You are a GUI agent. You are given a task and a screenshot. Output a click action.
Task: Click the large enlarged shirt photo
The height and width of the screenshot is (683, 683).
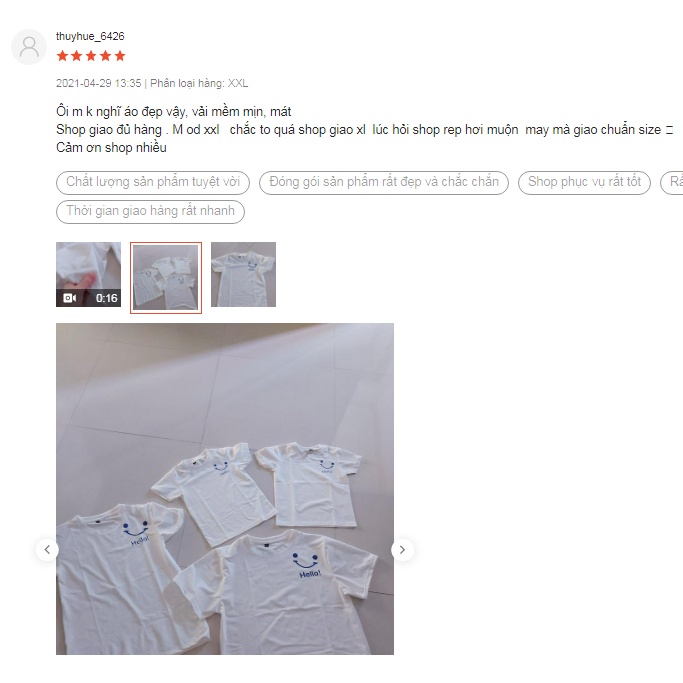point(225,489)
